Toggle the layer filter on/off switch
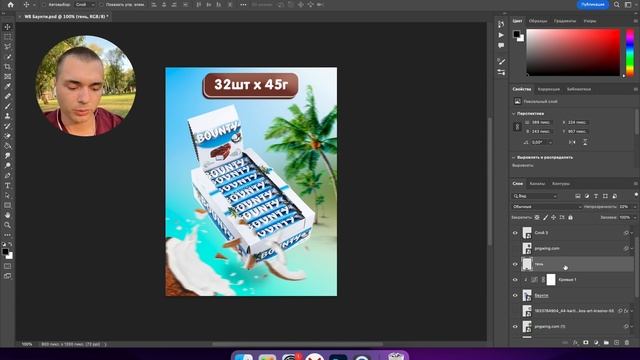Image resolution: width=640 pixels, height=360 pixels. [x=636, y=194]
